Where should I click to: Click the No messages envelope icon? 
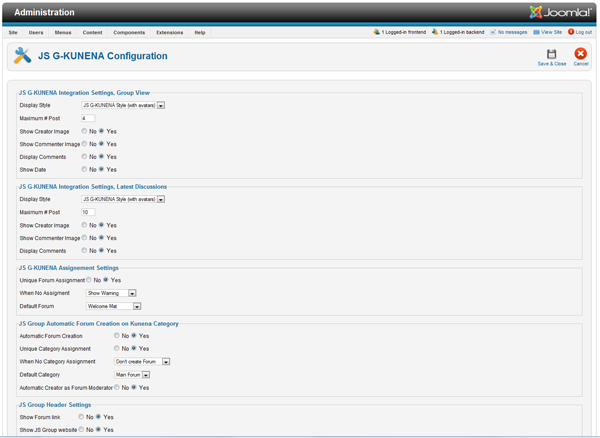pos(494,32)
